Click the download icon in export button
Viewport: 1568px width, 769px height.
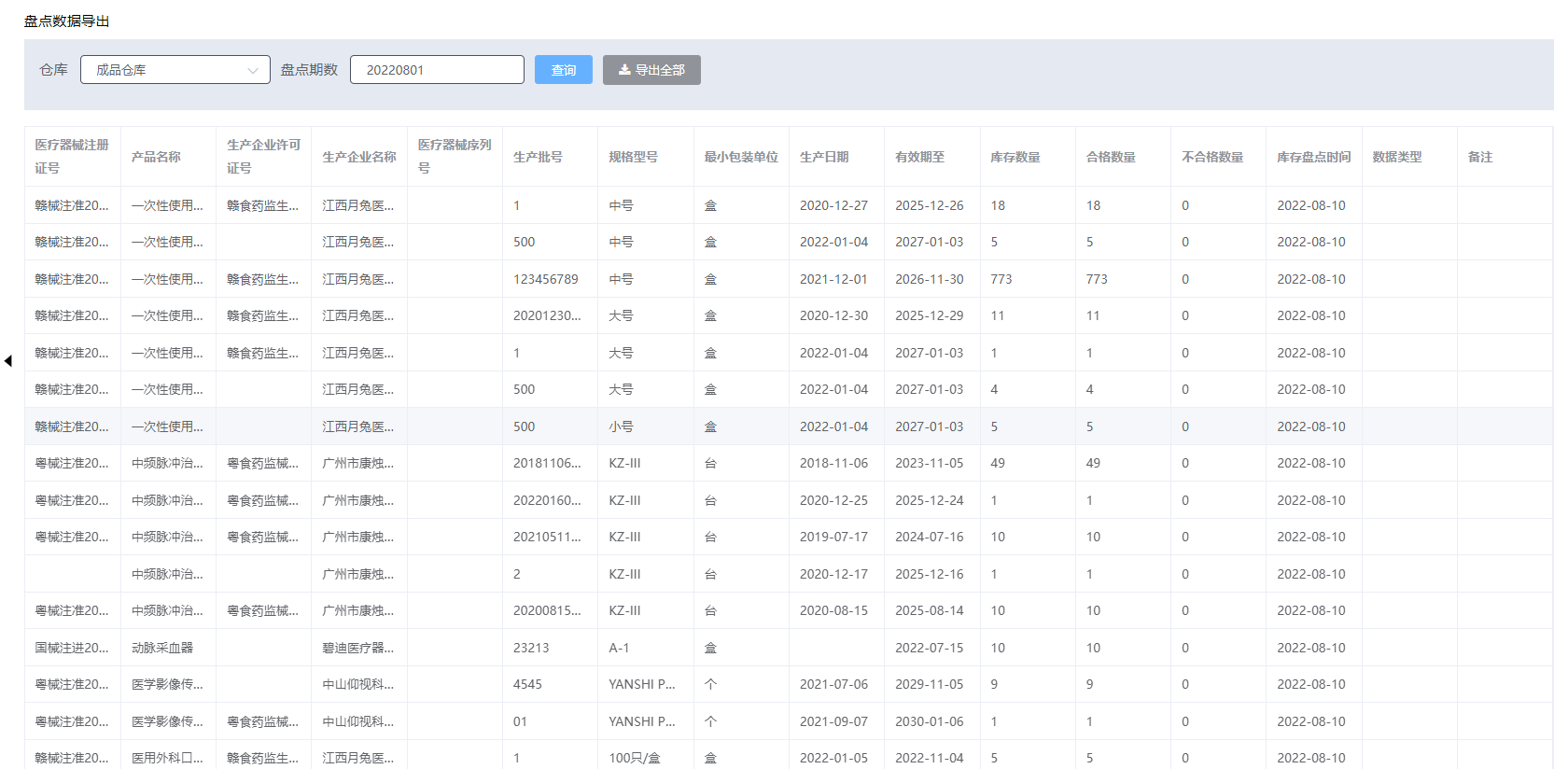click(624, 70)
